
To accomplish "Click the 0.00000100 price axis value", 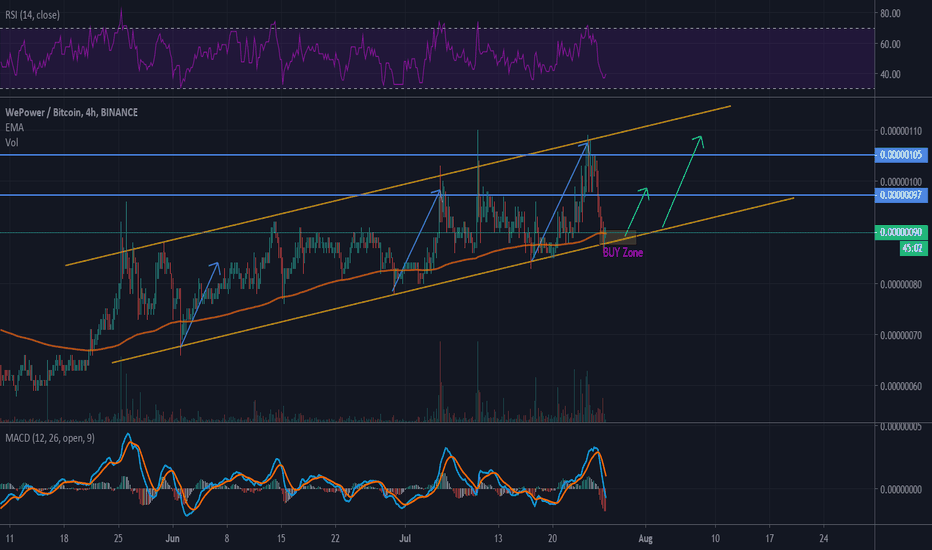I will click(901, 182).
